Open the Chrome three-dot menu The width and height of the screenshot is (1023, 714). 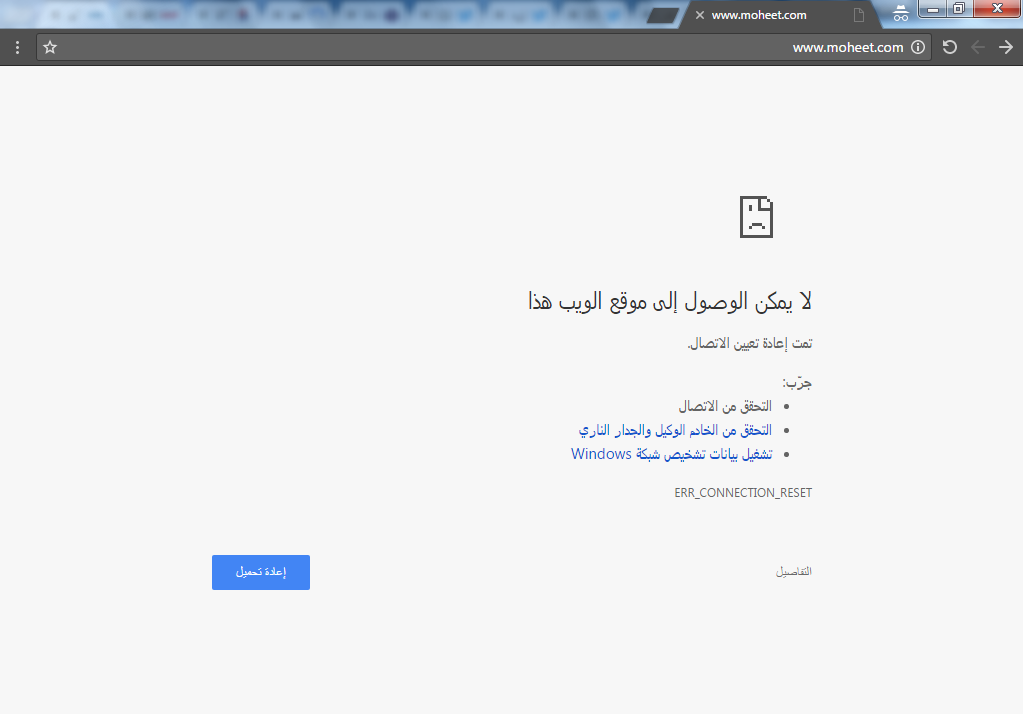click(17, 47)
